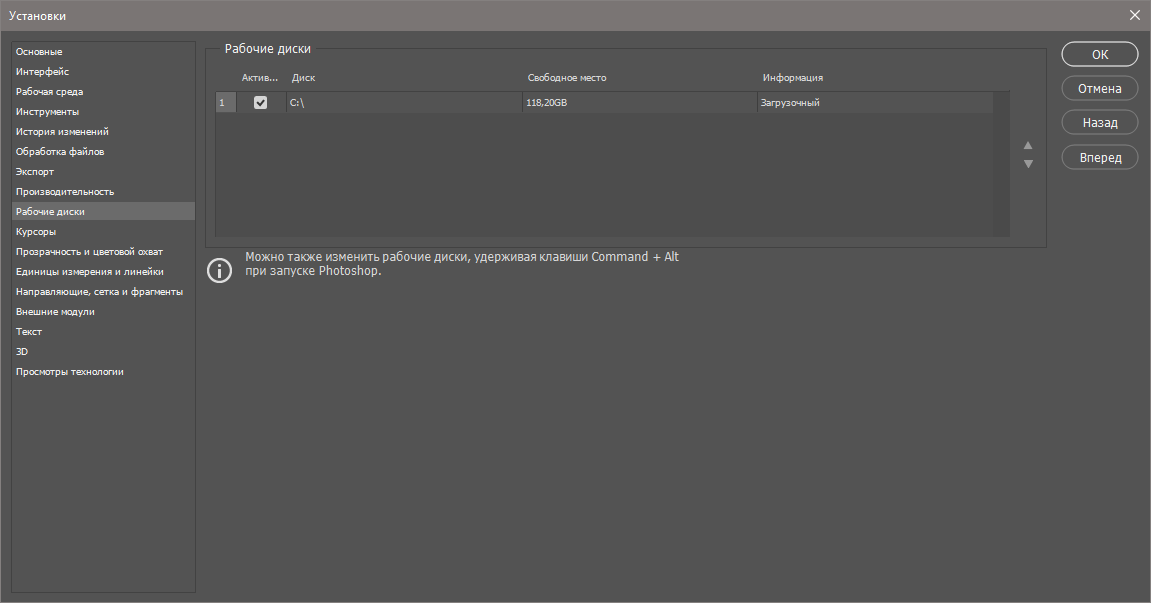Click the Свободное место column header
Image resolution: width=1151 pixels, height=603 pixels.
pyautogui.click(x=567, y=78)
